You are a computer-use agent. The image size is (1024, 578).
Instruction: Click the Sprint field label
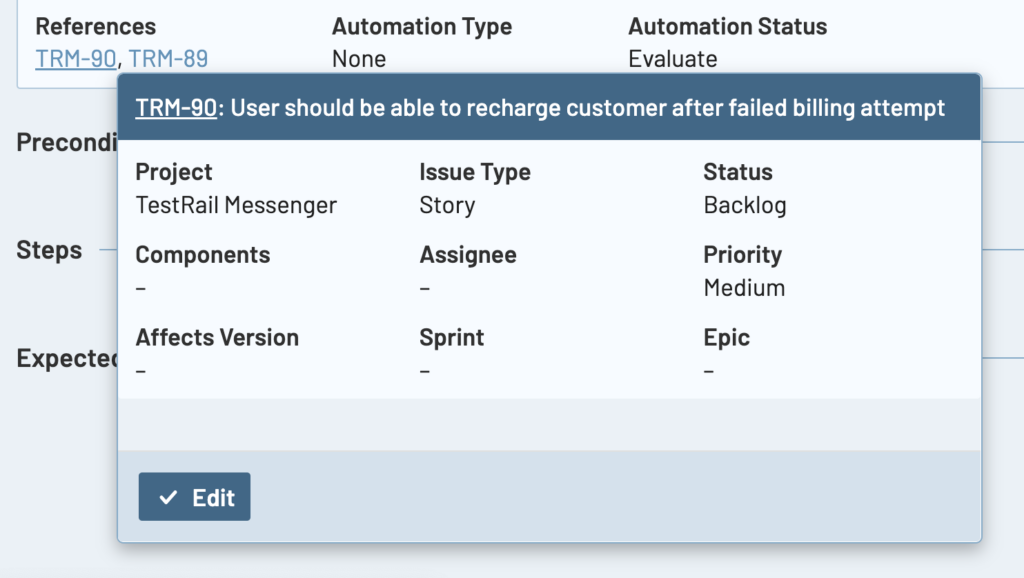[451, 338]
